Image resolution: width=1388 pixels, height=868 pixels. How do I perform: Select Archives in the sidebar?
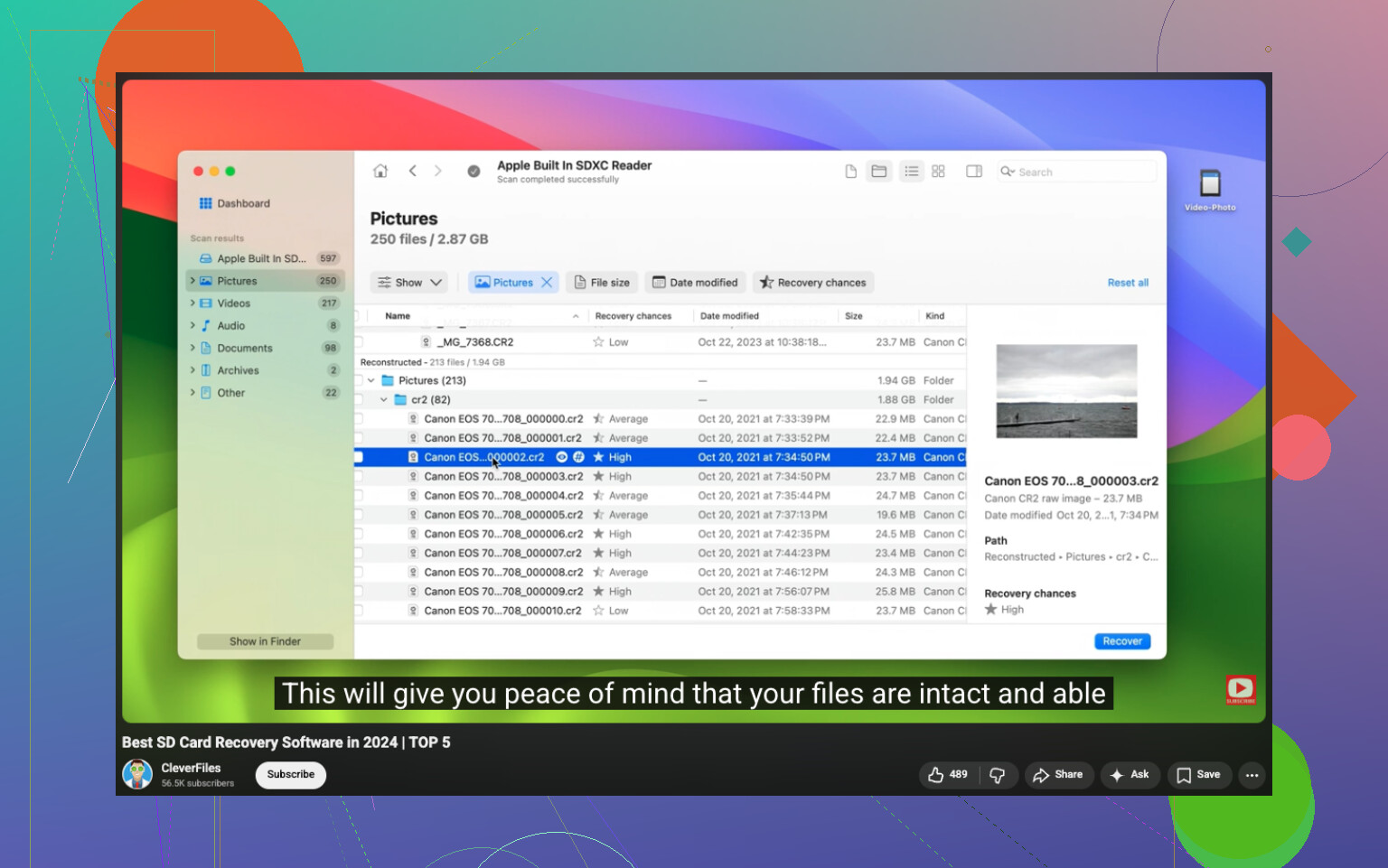coord(265,370)
